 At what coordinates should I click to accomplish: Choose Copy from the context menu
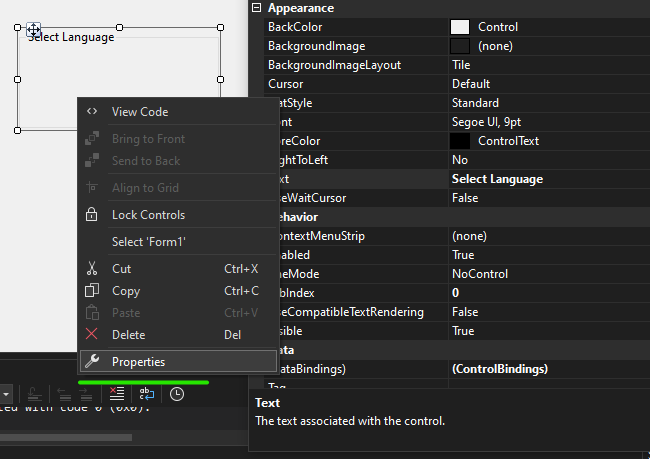126,291
